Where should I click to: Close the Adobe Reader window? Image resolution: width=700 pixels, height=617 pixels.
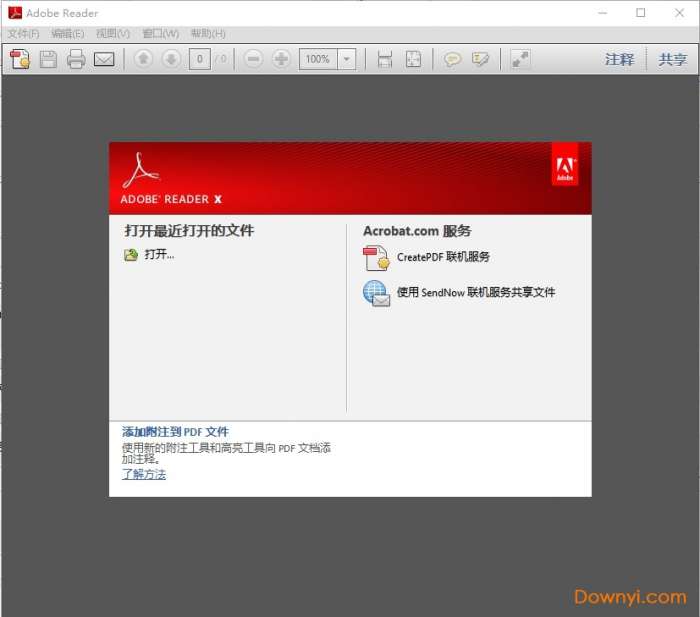coord(679,13)
